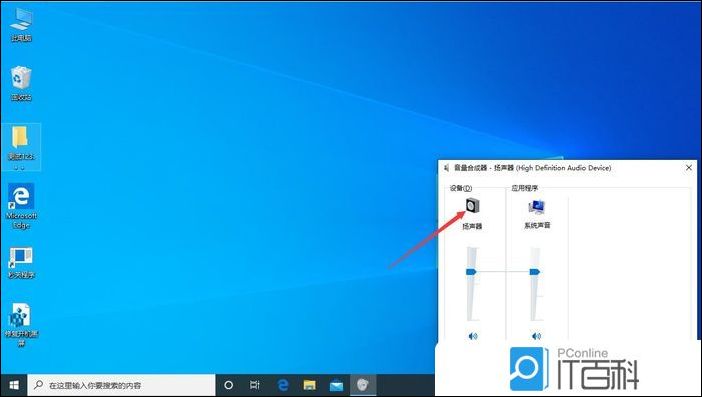Click the taskbar search input box
Image resolution: width=702 pixels, height=397 pixels.
tap(121, 385)
